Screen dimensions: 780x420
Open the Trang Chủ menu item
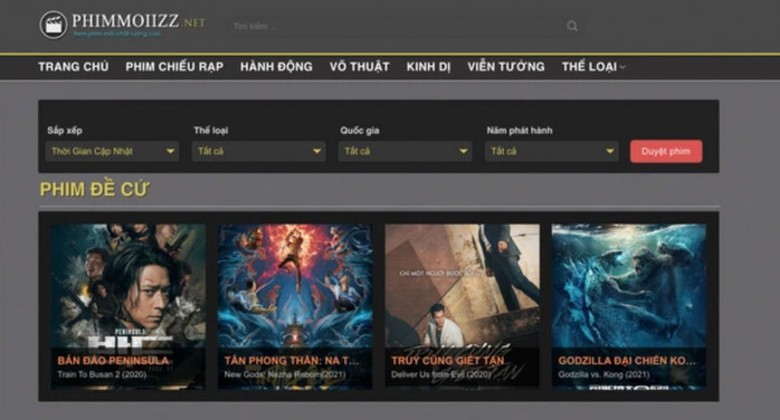tap(73, 67)
